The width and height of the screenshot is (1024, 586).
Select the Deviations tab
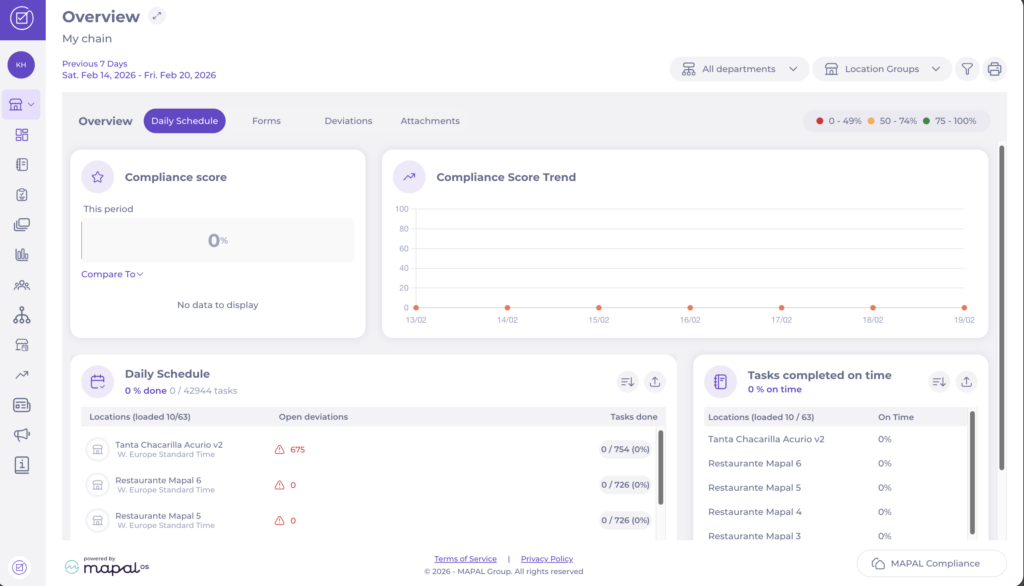coord(348,121)
